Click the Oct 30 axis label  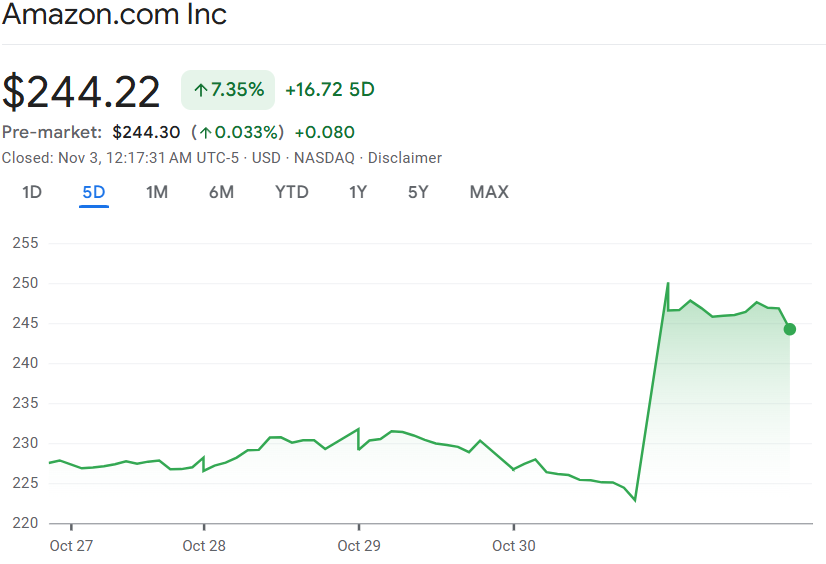pyautogui.click(x=513, y=546)
